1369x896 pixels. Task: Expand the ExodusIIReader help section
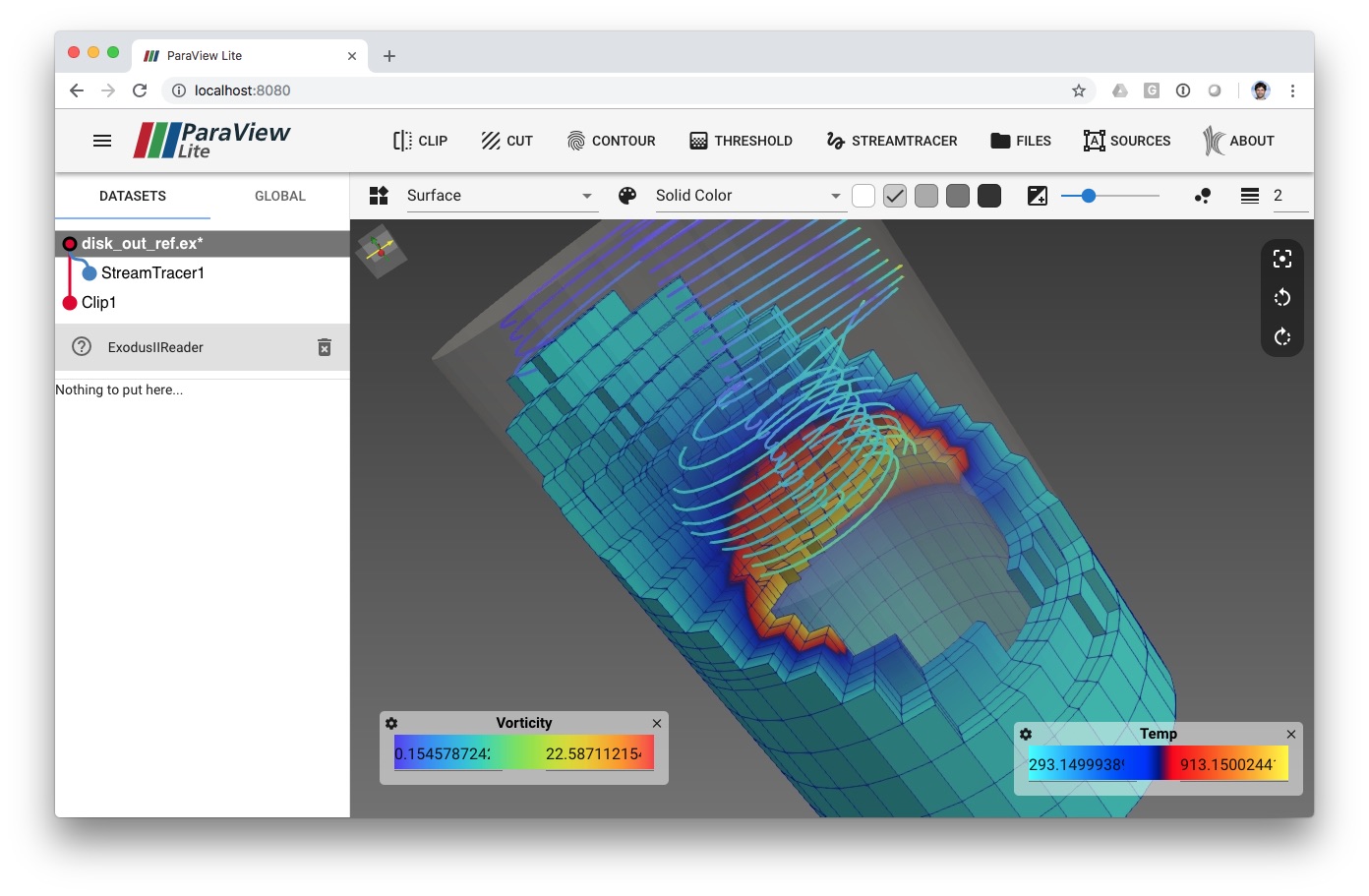point(82,347)
